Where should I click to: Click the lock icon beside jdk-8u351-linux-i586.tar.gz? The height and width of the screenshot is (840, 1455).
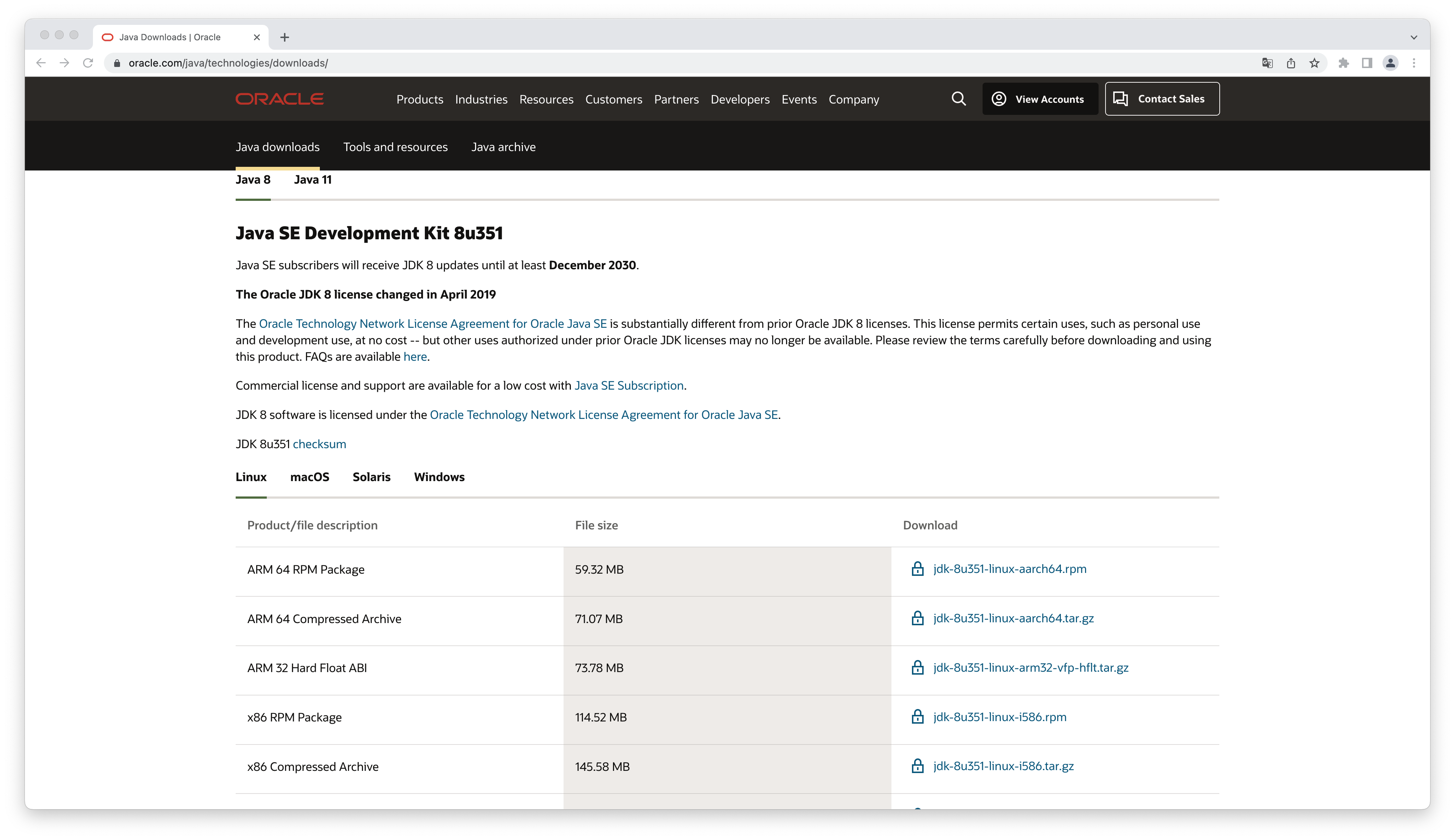[x=917, y=766]
